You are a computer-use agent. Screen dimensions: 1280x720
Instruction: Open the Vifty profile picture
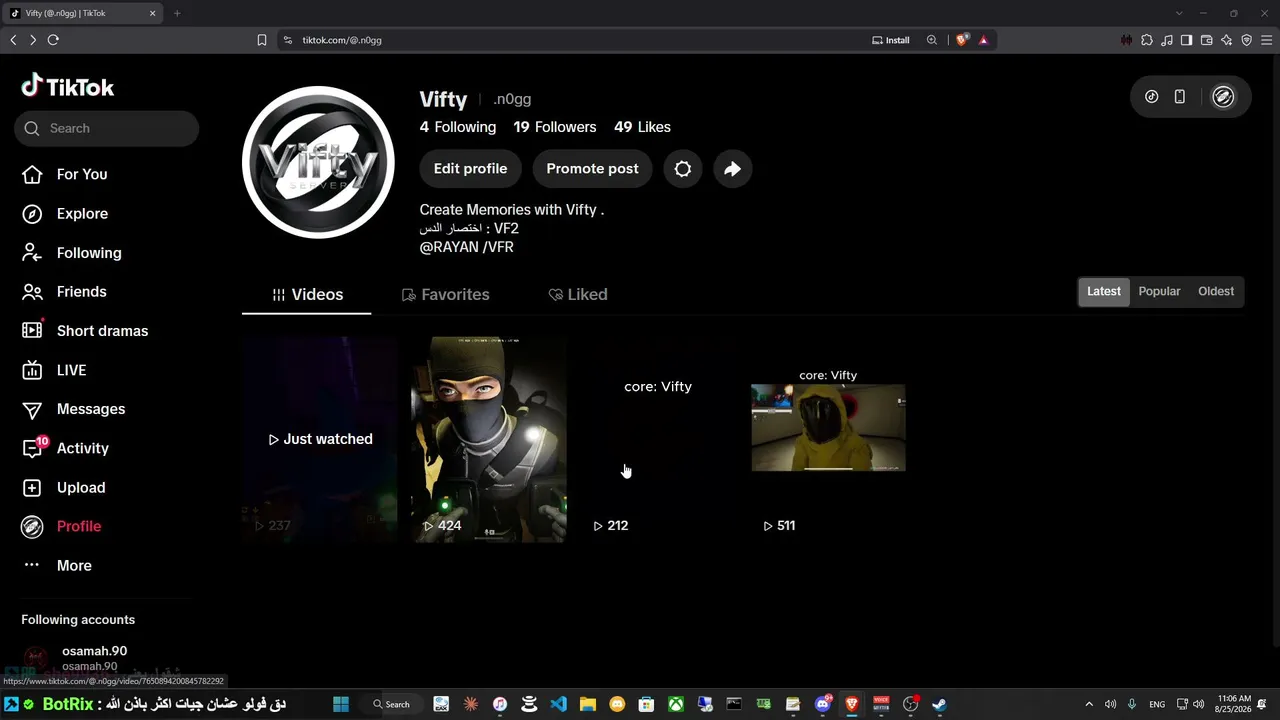pyautogui.click(x=318, y=162)
